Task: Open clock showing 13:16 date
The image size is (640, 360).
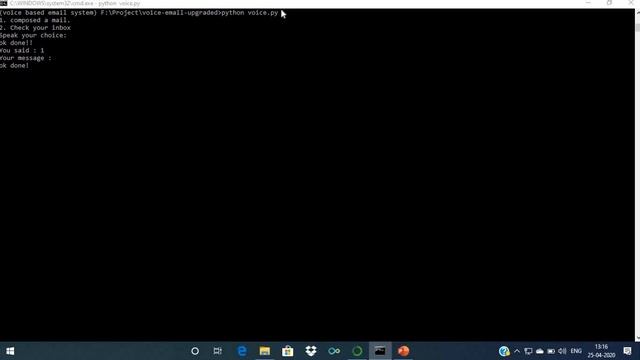Action: (x=601, y=351)
